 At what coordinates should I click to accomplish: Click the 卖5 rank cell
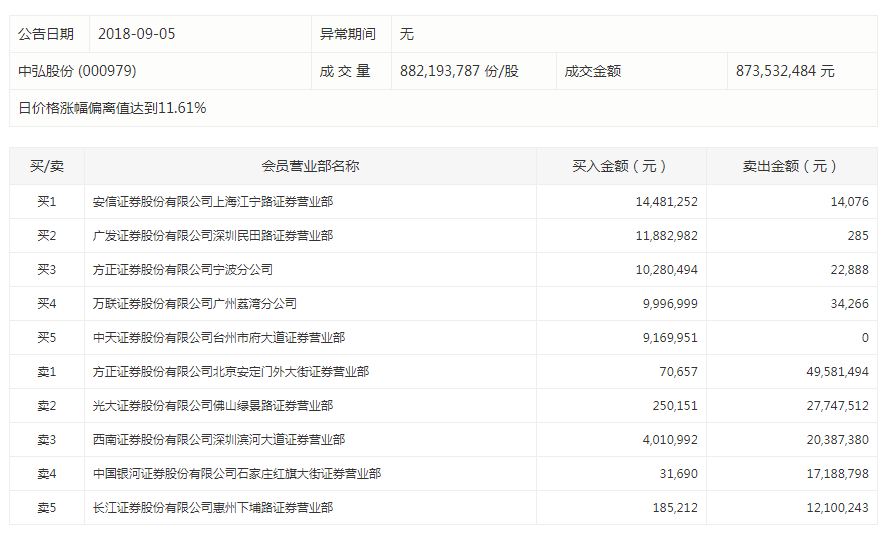[x=47, y=508]
